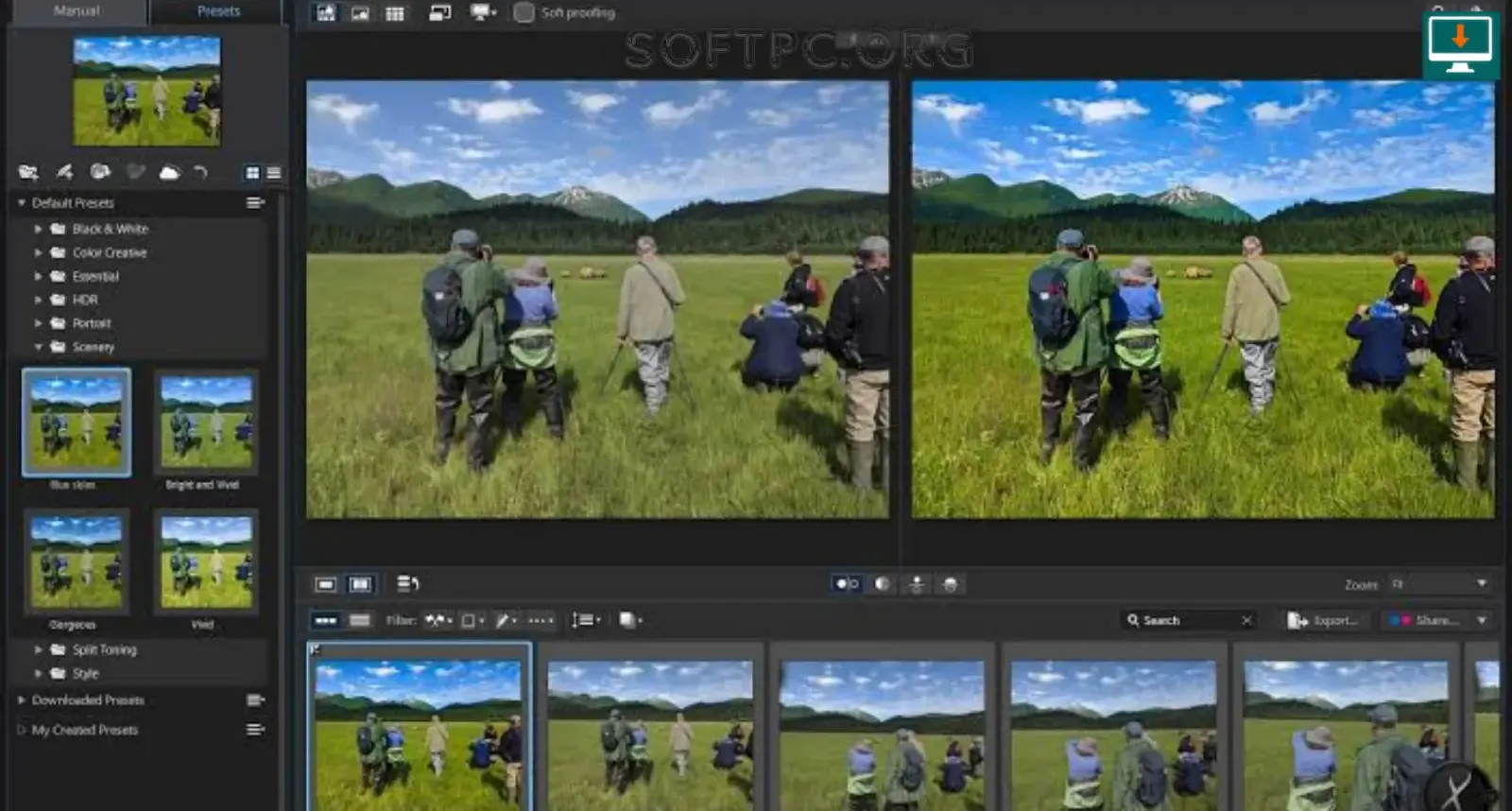The image size is (1512, 811).
Task: Apply the Vivid preset thumbnail
Action: tap(206, 561)
